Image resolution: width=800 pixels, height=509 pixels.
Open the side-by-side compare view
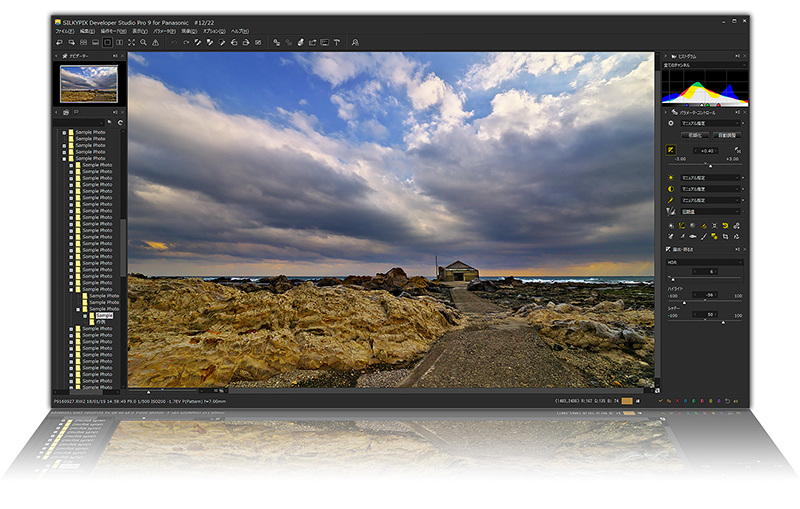click(x=119, y=43)
